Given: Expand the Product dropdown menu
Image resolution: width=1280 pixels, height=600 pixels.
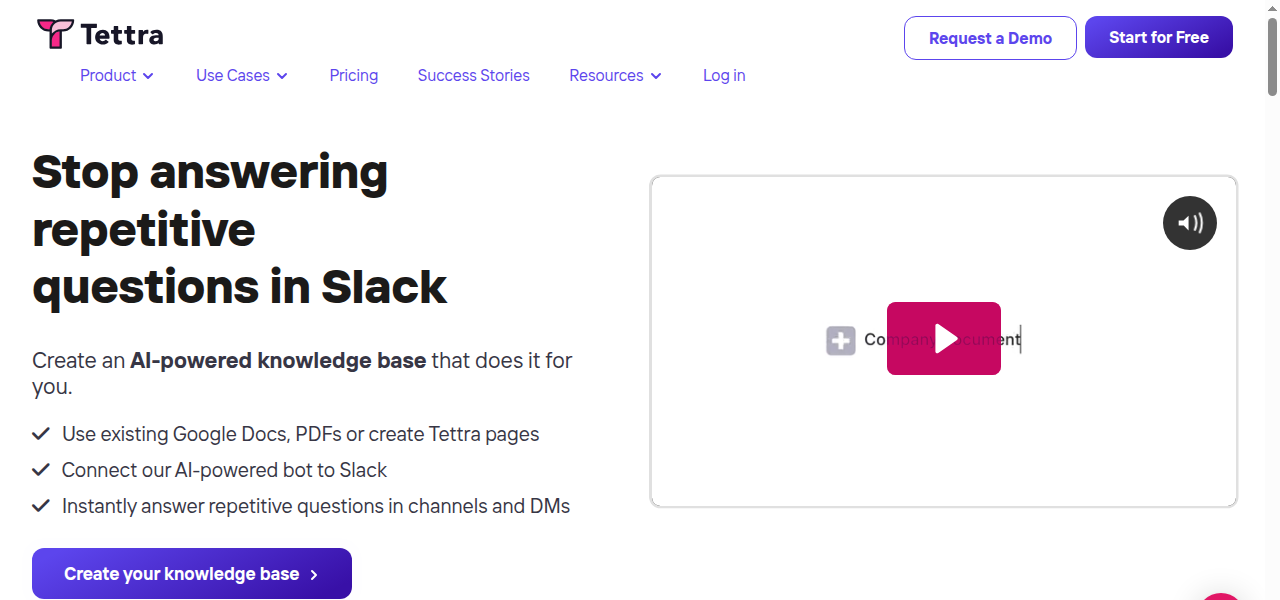Looking at the screenshot, I should [x=117, y=76].
